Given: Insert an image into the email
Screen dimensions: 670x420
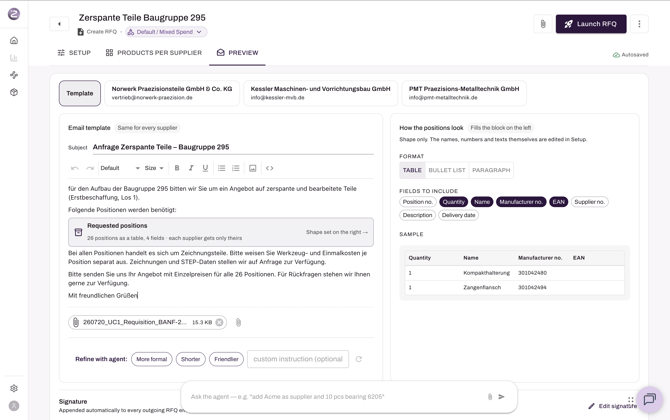Looking at the screenshot, I should (x=253, y=168).
